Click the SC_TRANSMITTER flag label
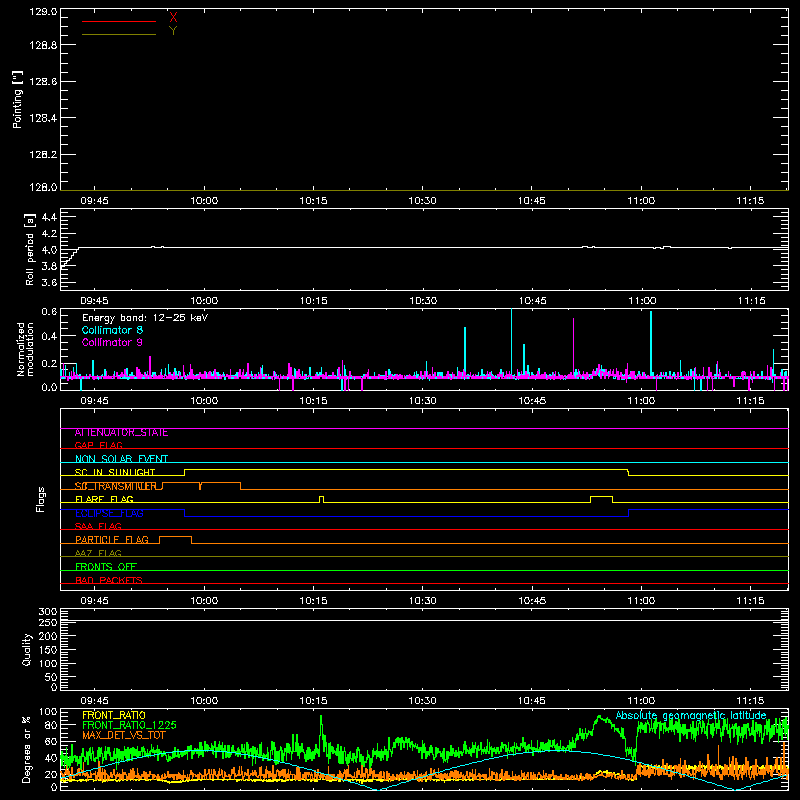Screen dimensions: 800x800 [115, 486]
